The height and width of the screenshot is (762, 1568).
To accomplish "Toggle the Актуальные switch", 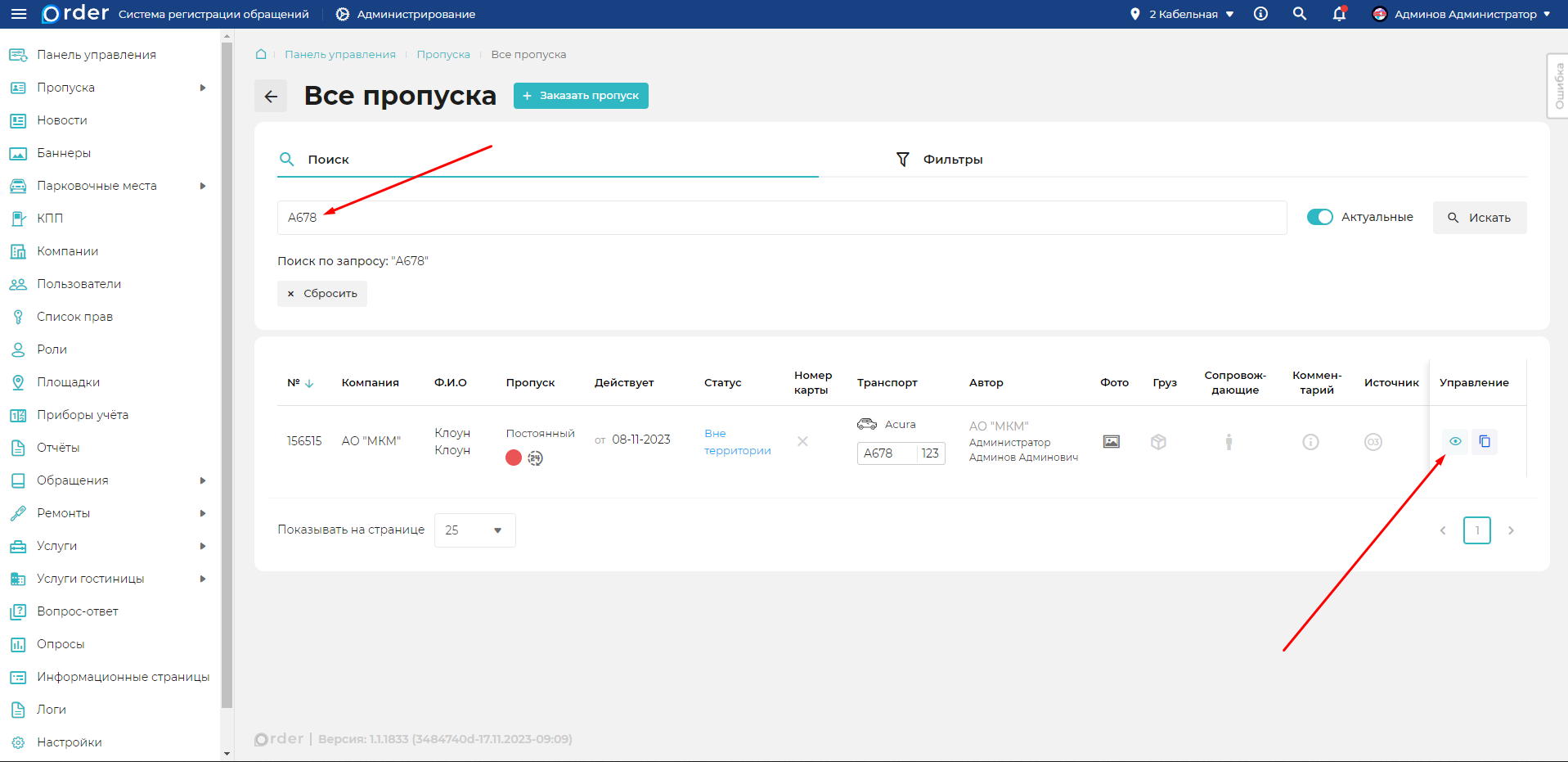I will click(x=1319, y=217).
